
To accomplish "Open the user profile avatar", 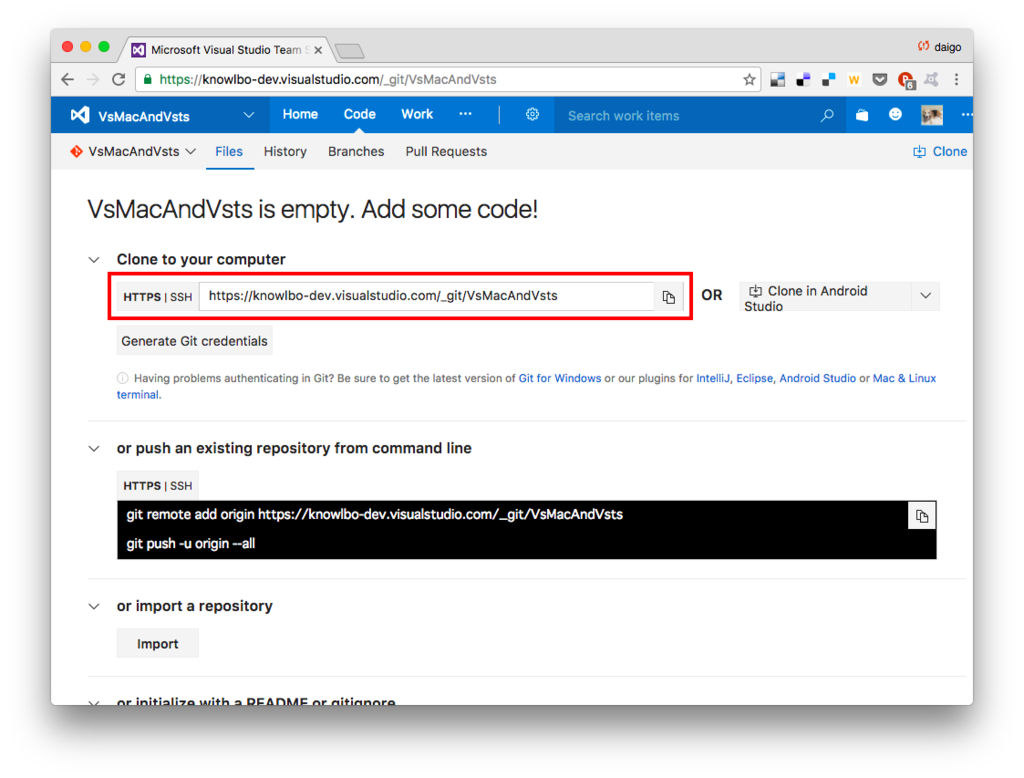I will click(x=931, y=115).
